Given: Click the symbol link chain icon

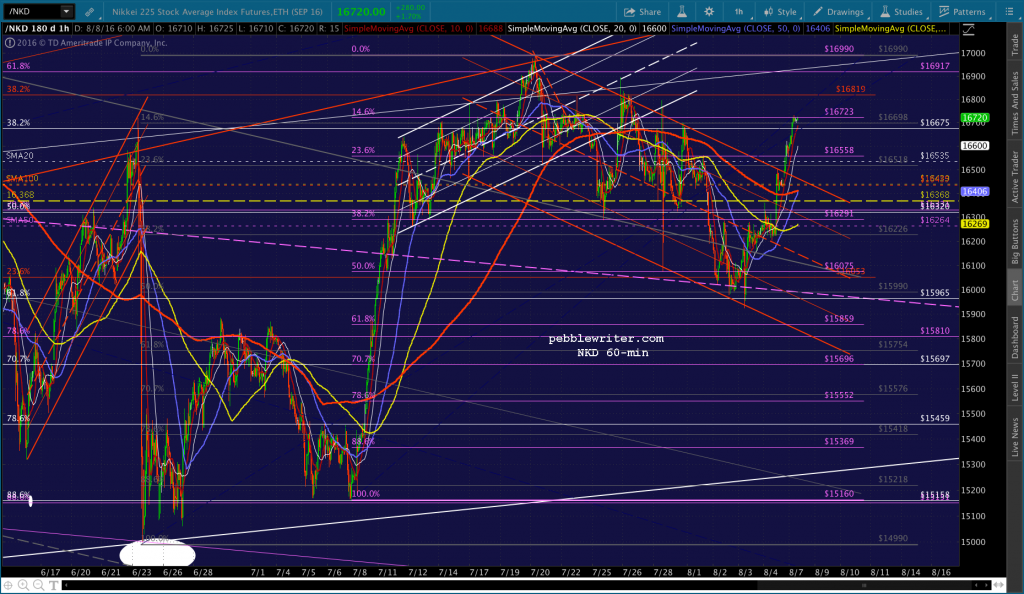Looking at the screenshot, I should coord(89,12).
